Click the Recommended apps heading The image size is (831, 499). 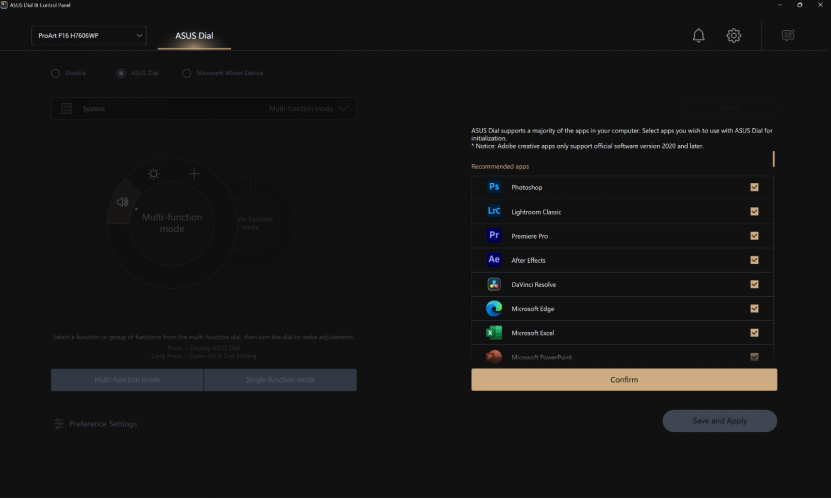500,166
